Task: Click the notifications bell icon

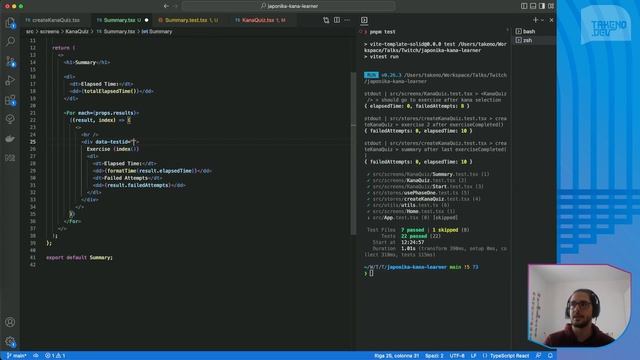Action: point(550,356)
